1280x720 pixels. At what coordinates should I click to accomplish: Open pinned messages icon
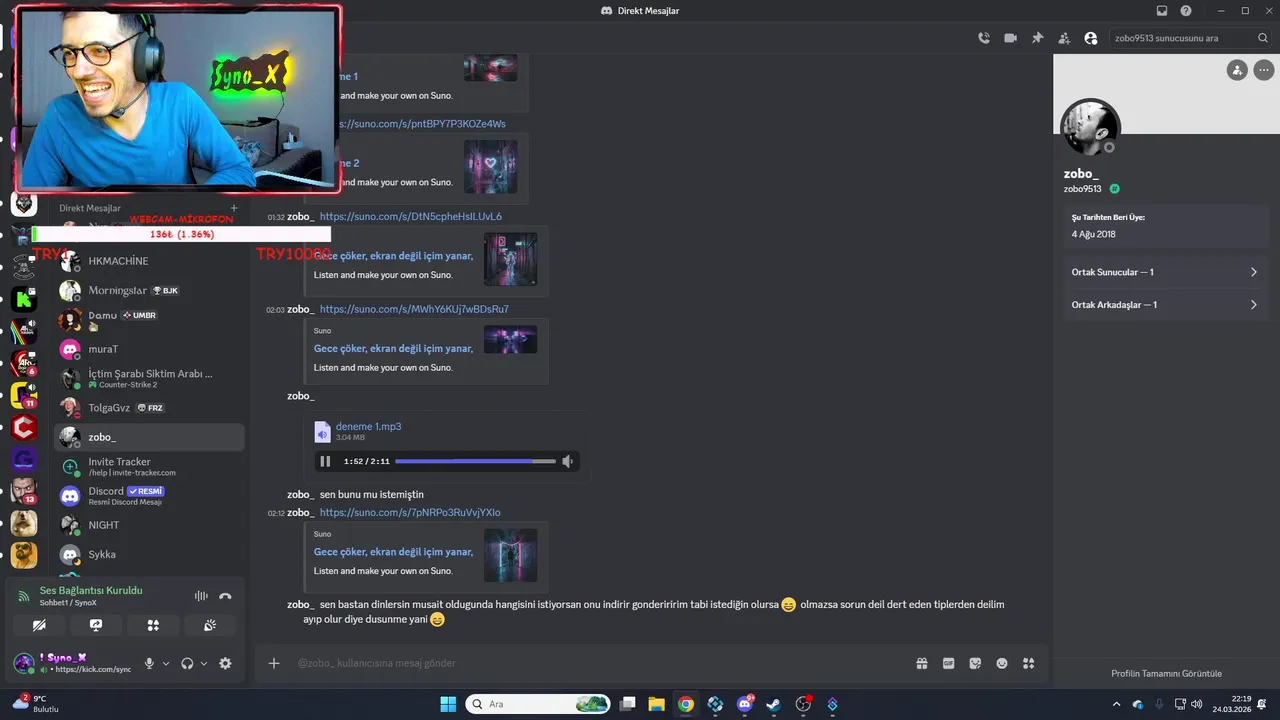tap(1037, 38)
